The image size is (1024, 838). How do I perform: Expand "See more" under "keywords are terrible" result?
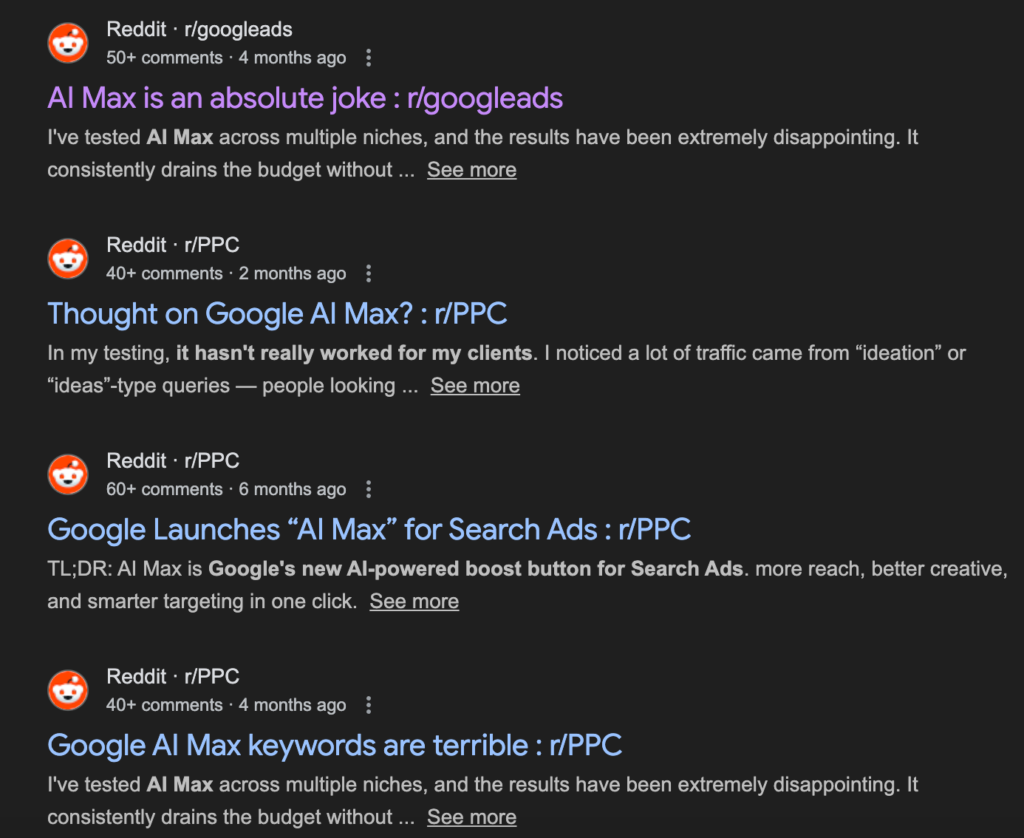pos(471,818)
